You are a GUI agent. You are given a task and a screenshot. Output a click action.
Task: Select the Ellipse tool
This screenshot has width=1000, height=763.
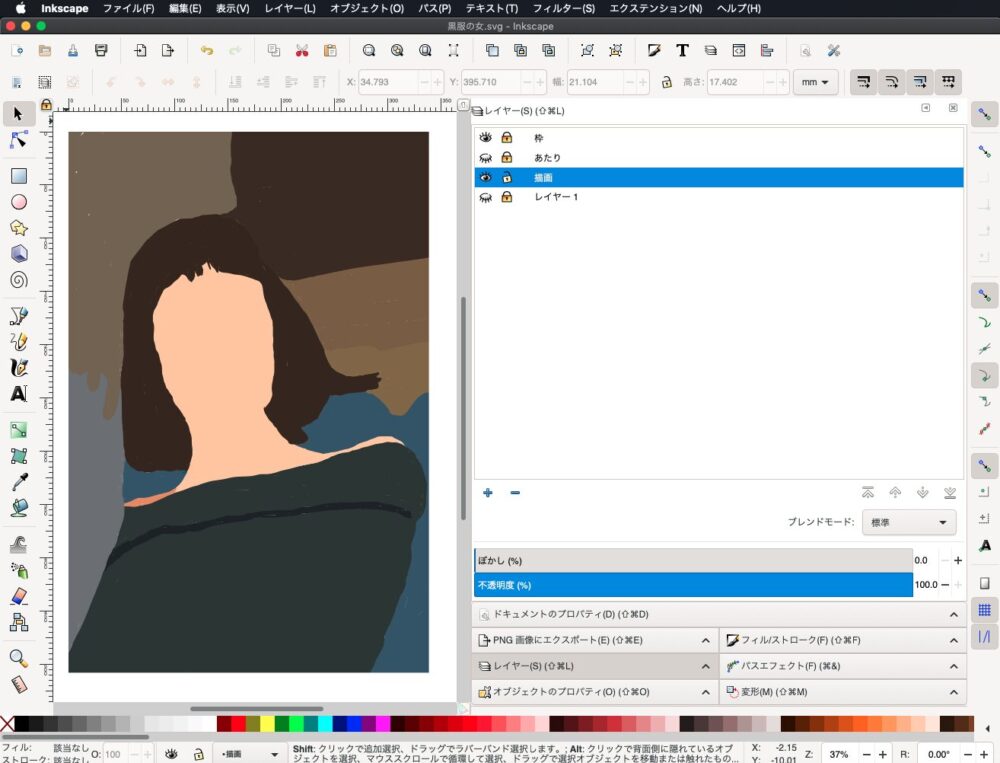coord(18,202)
